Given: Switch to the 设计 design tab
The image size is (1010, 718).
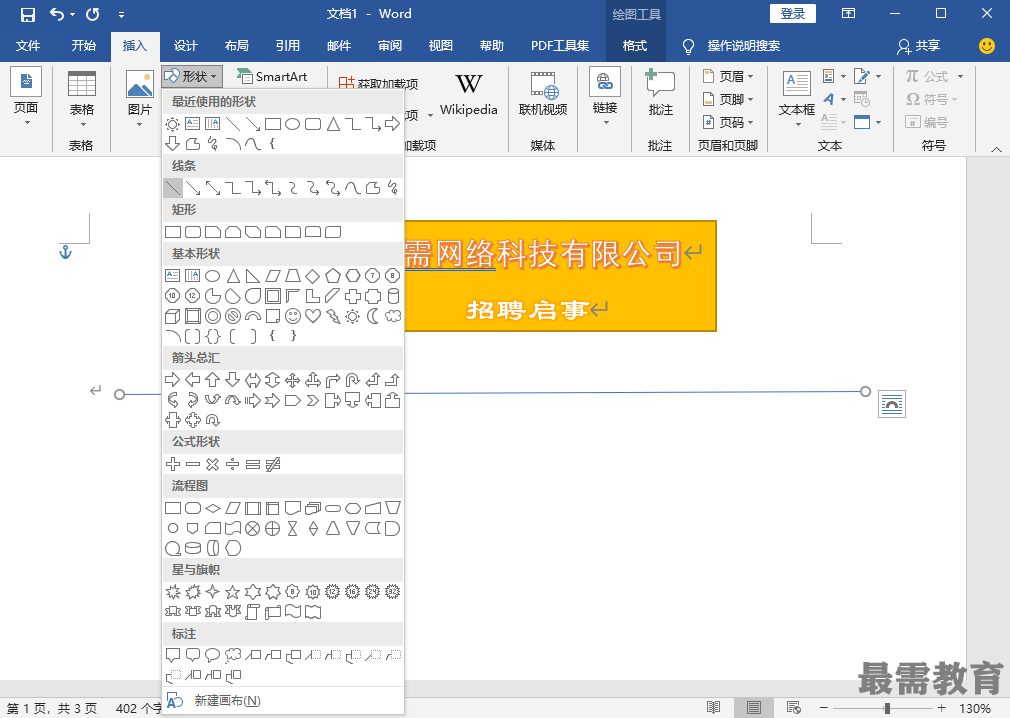Looking at the screenshot, I should pos(186,46).
